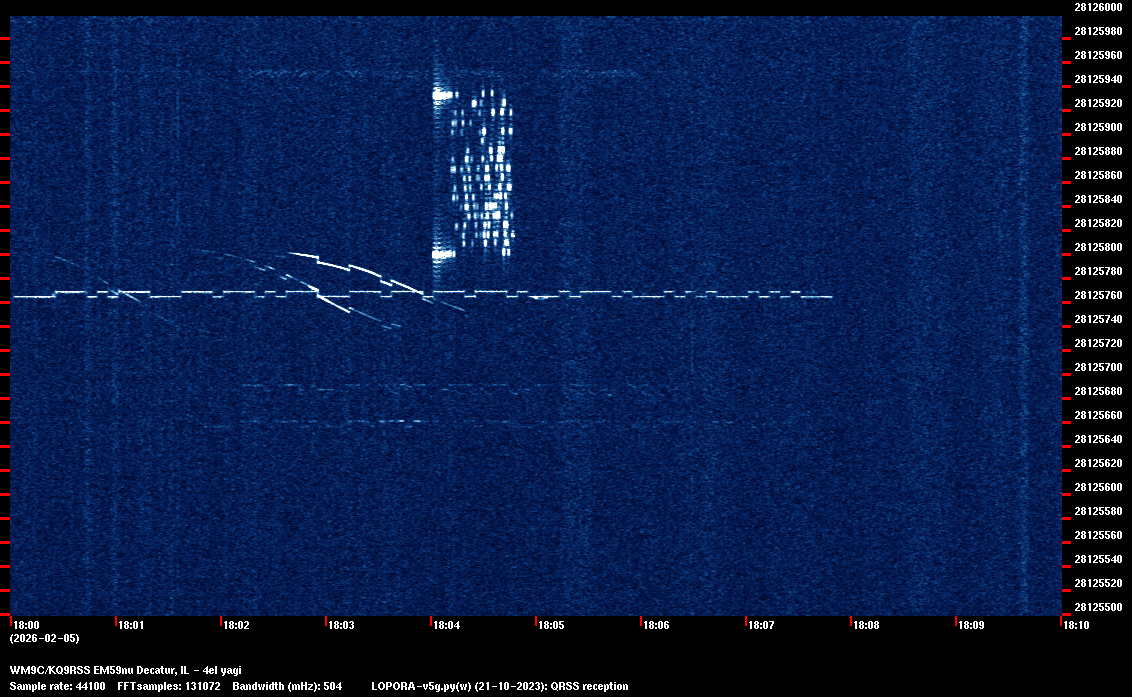Click the bright slanted drifting trace near 18:03
This screenshot has height=697, width=1132.
pyautogui.click(x=356, y=273)
